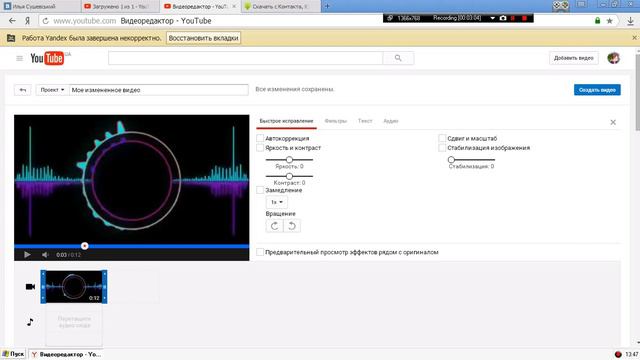This screenshot has width=640, height=360.
Task: Switch to the Фильтры tab
Action: pyautogui.click(x=336, y=121)
